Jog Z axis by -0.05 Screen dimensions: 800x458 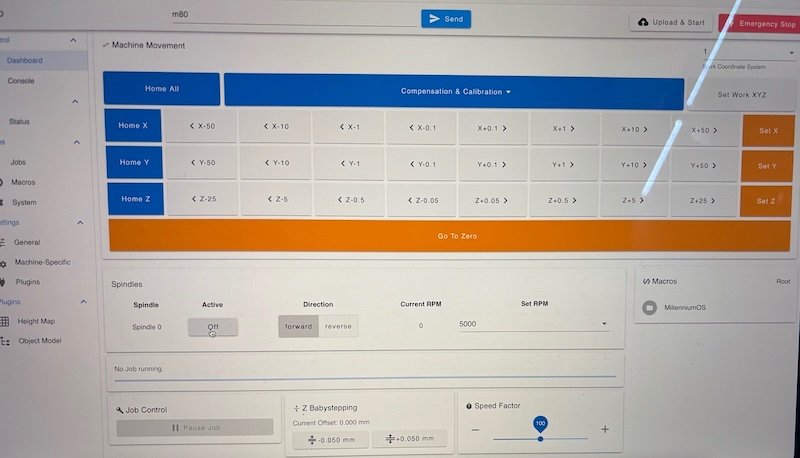(423, 200)
